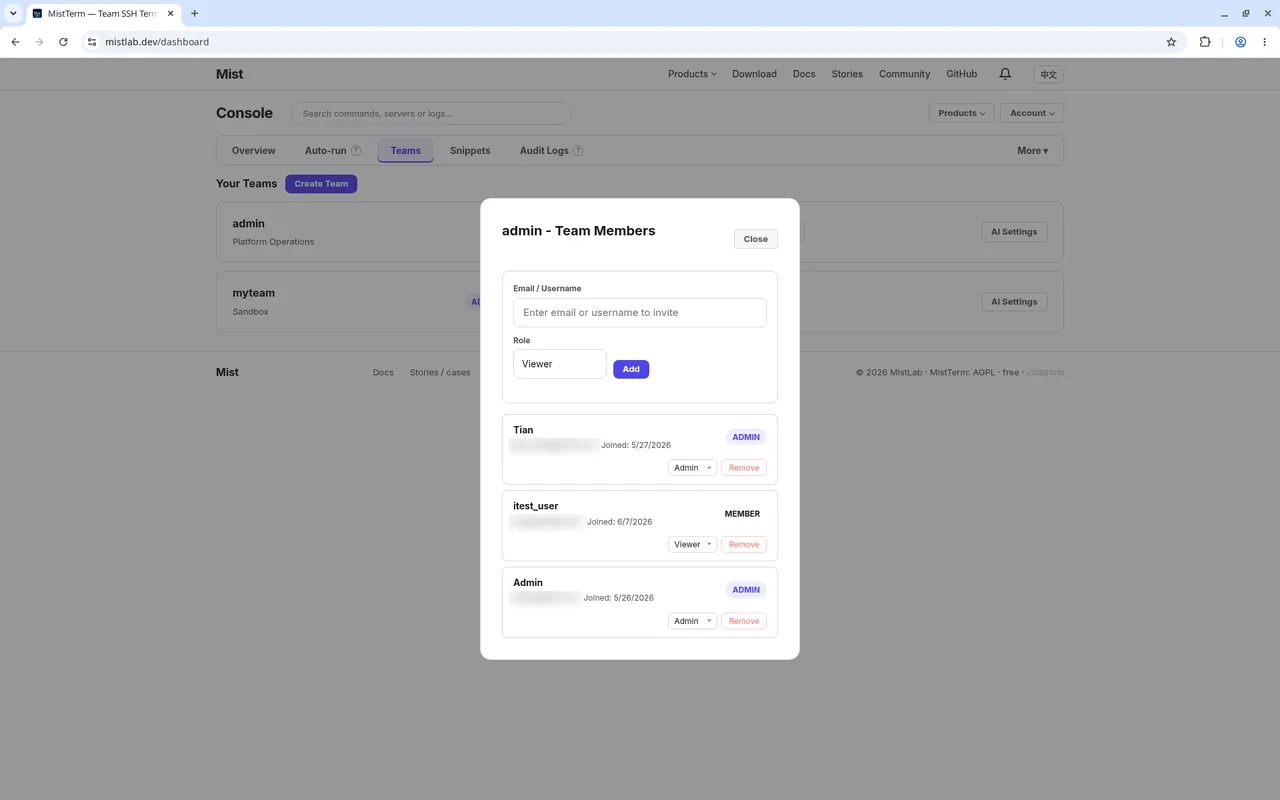Open the Chrome three-dot menu
Screen dimensions: 1280x800
(1265, 42)
